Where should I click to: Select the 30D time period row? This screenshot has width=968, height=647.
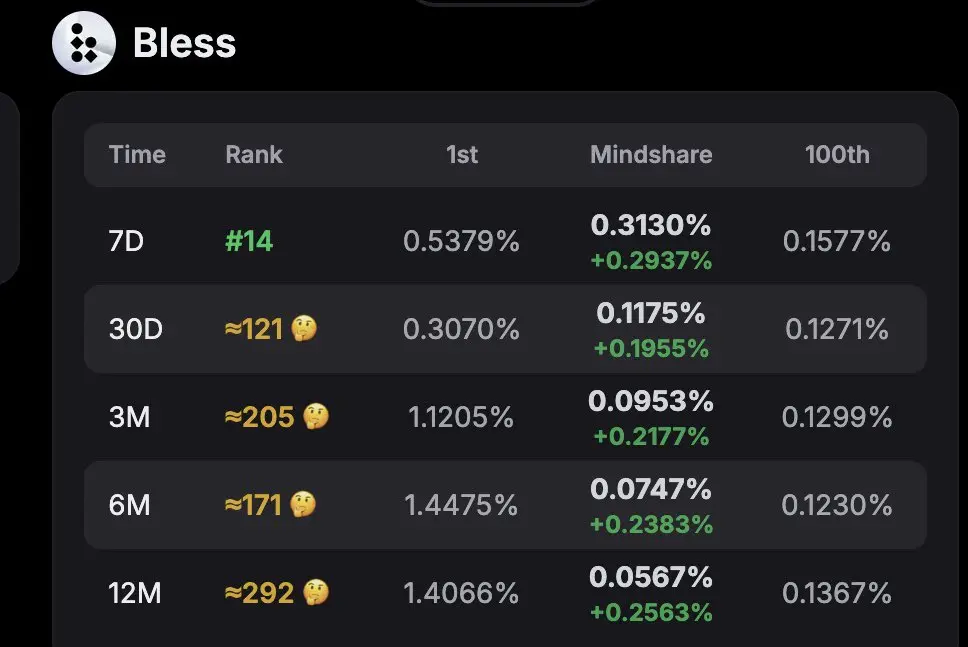[x=505, y=329]
